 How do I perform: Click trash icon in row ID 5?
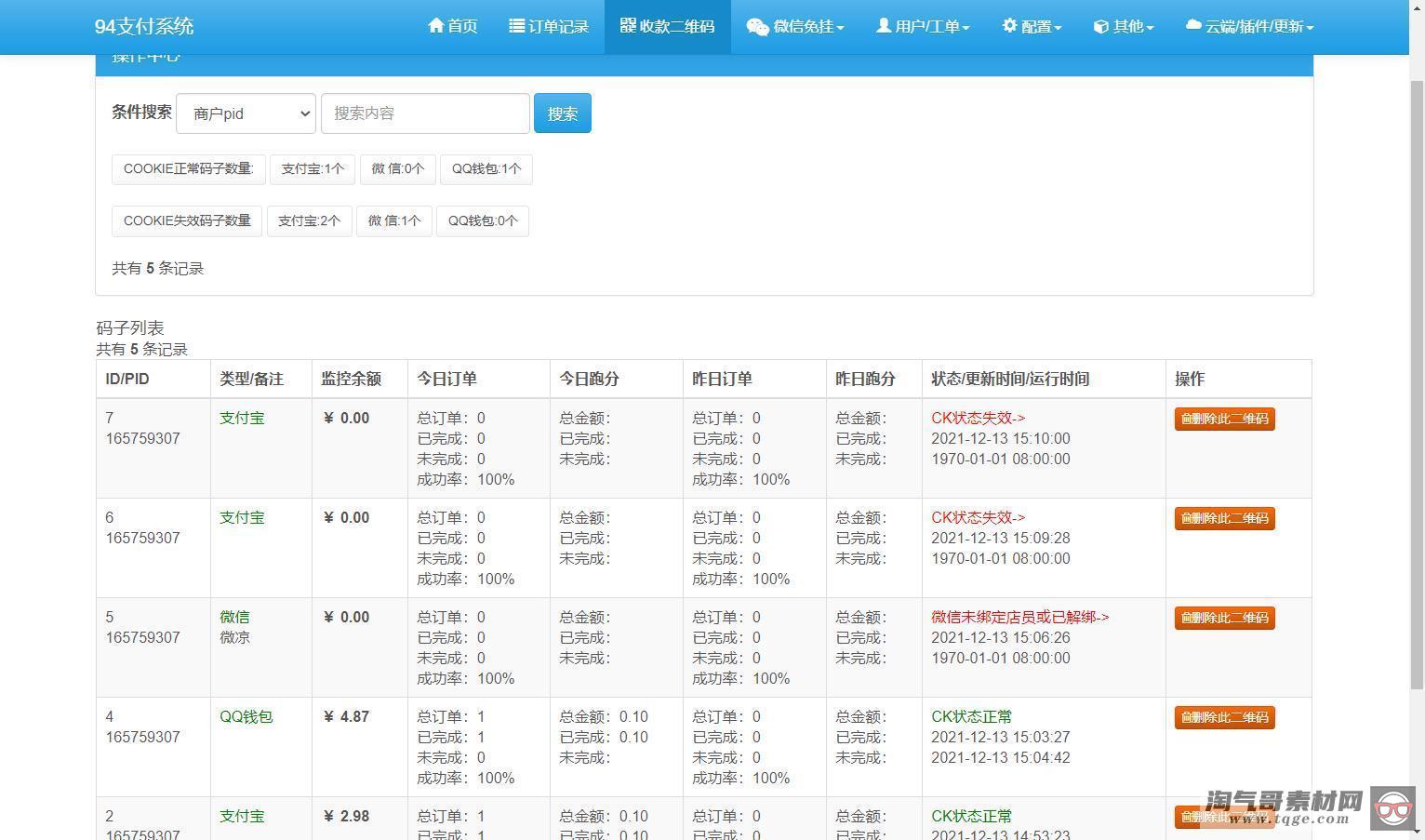coord(1185,618)
